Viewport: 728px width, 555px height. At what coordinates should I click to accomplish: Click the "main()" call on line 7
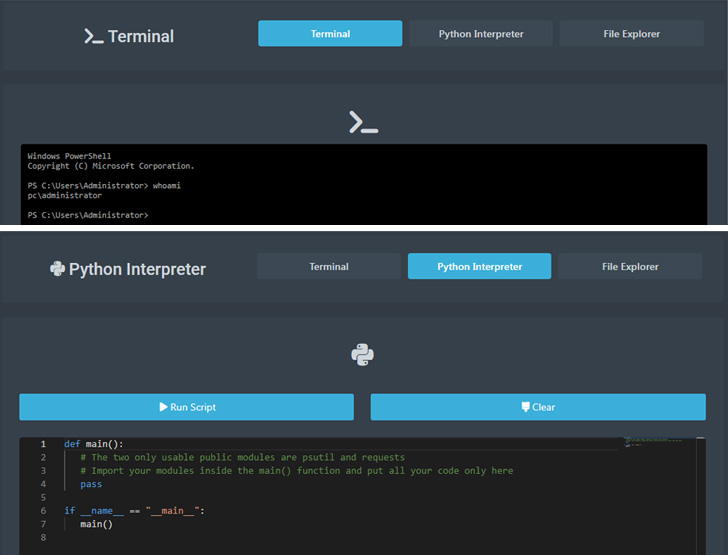pyautogui.click(x=97, y=524)
